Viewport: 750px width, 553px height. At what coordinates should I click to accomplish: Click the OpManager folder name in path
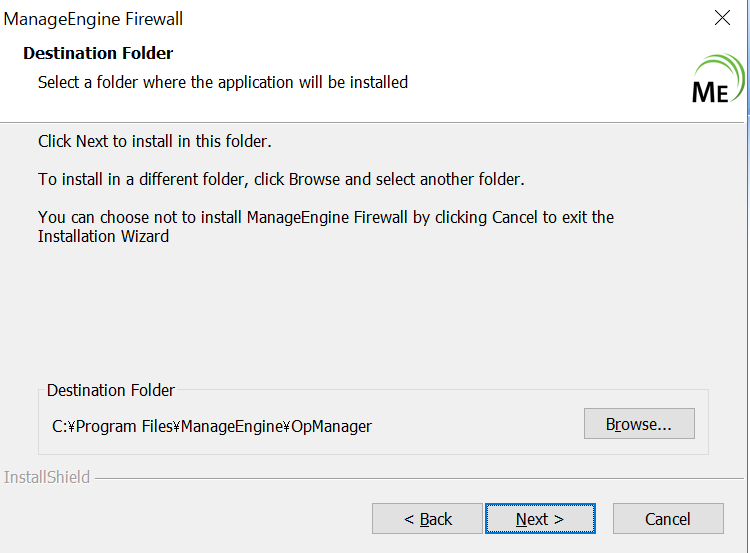(331, 426)
